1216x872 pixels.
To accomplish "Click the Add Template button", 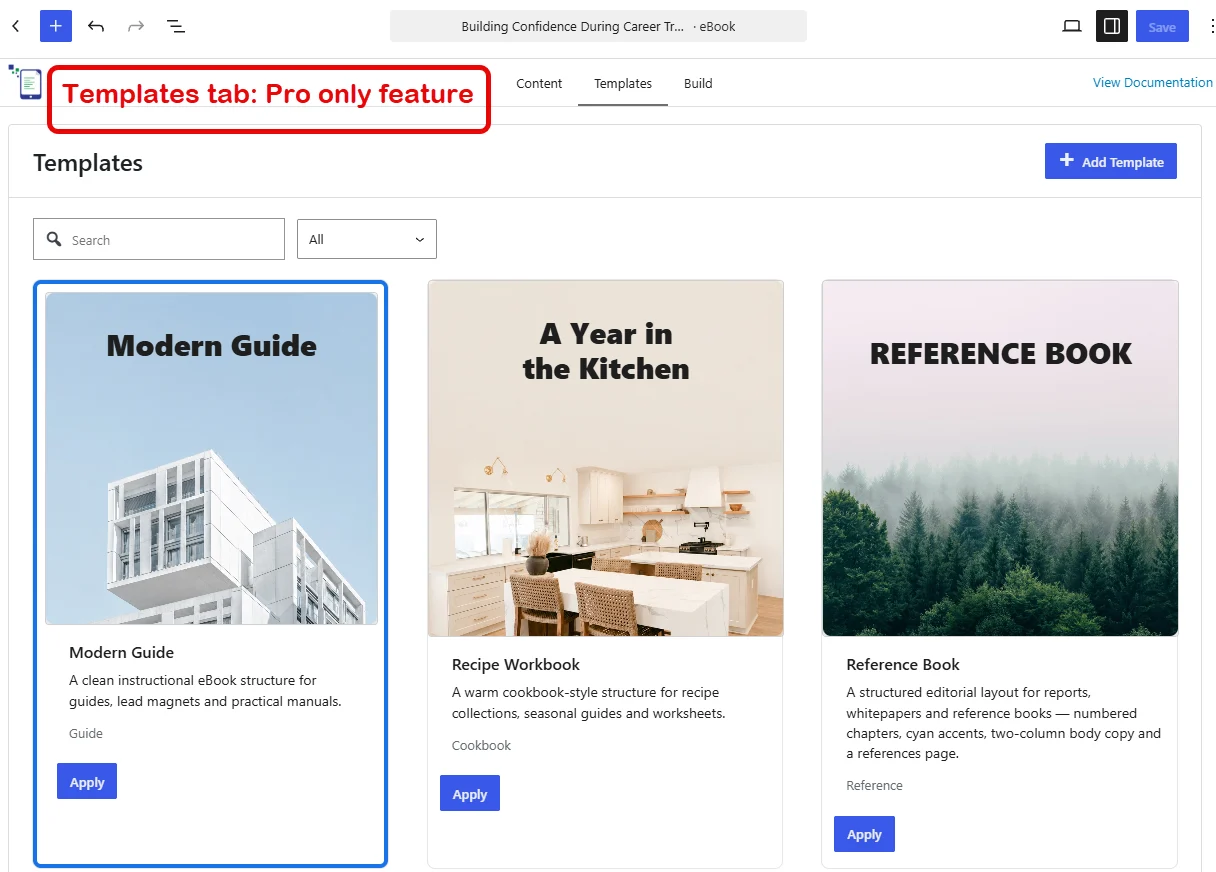I will pyautogui.click(x=1111, y=161).
